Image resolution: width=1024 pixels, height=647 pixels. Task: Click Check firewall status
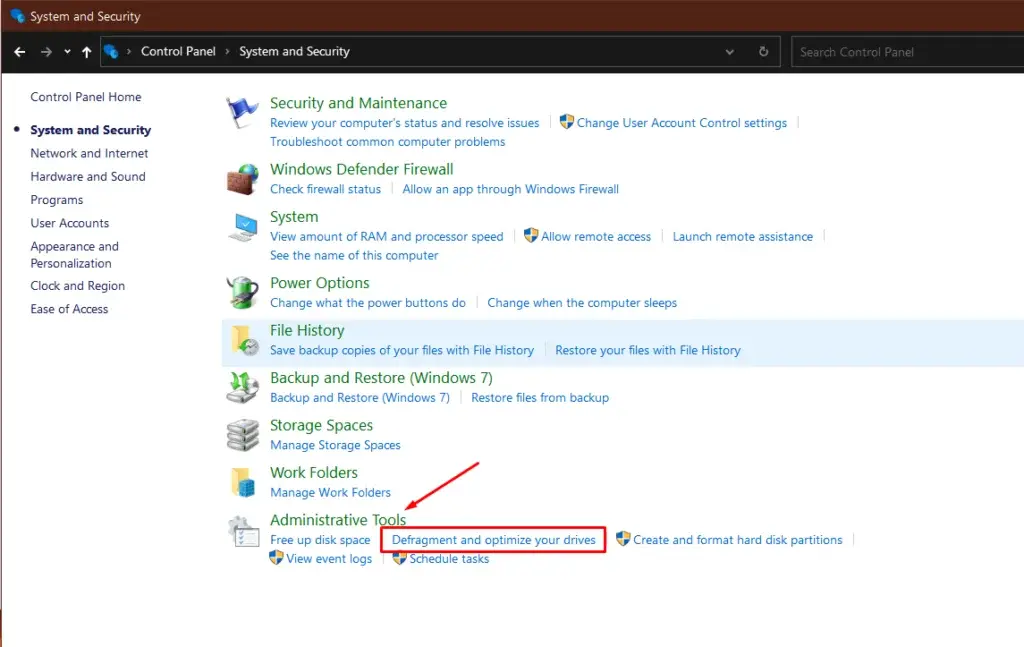tap(325, 189)
